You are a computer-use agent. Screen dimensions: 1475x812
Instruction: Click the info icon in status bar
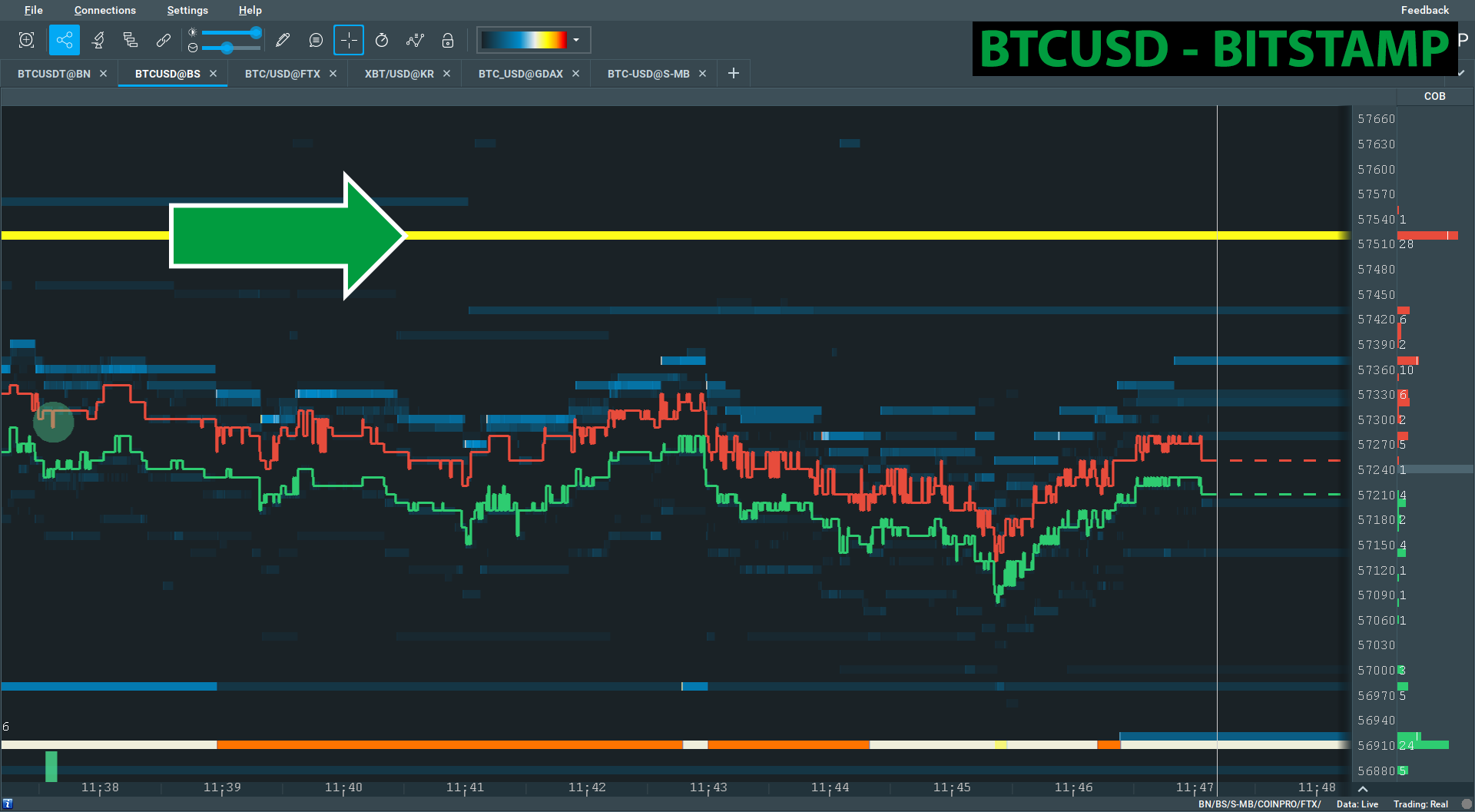[8, 804]
